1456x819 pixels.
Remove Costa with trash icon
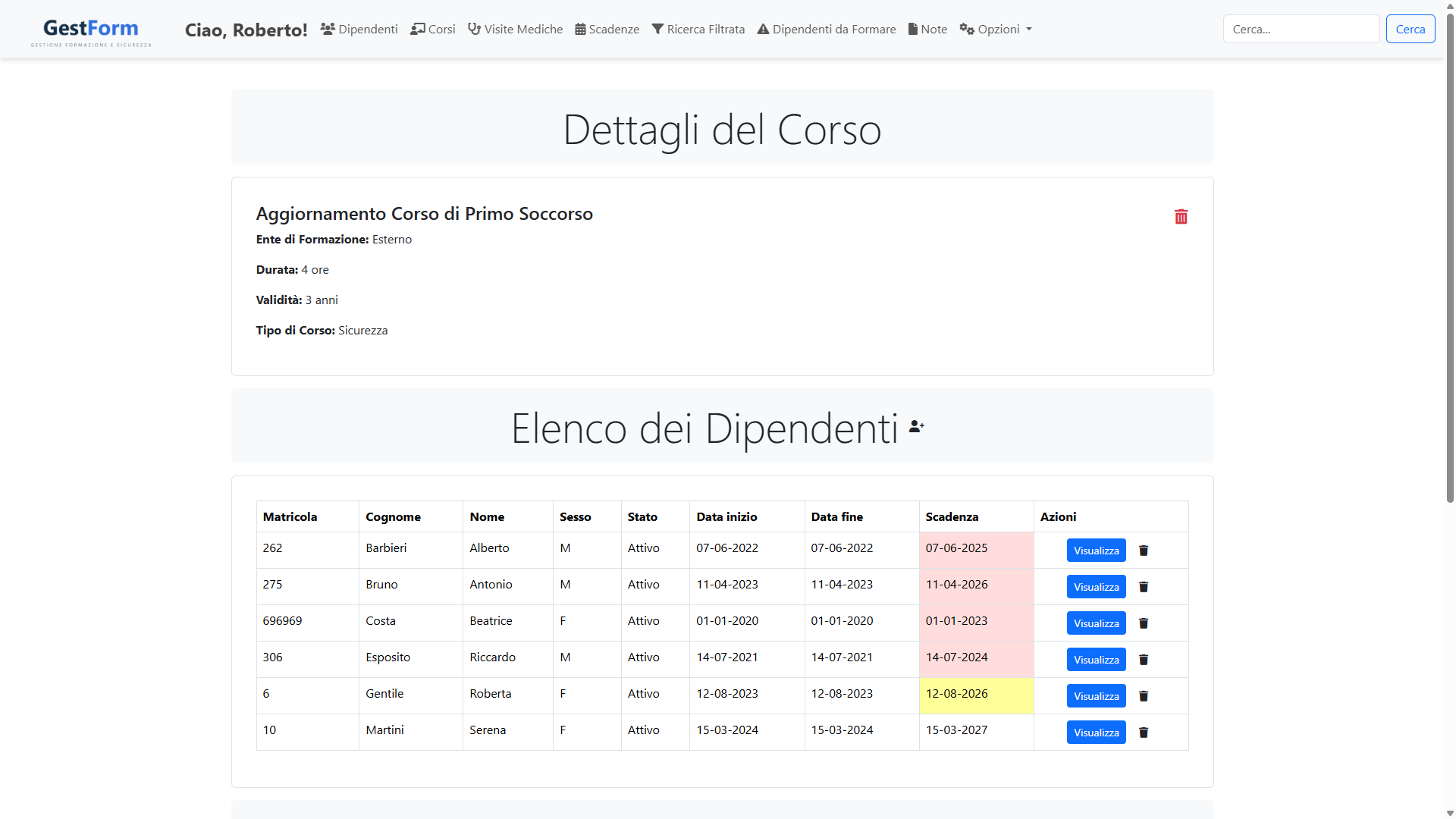pyautogui.click(x=1144, y=623)
